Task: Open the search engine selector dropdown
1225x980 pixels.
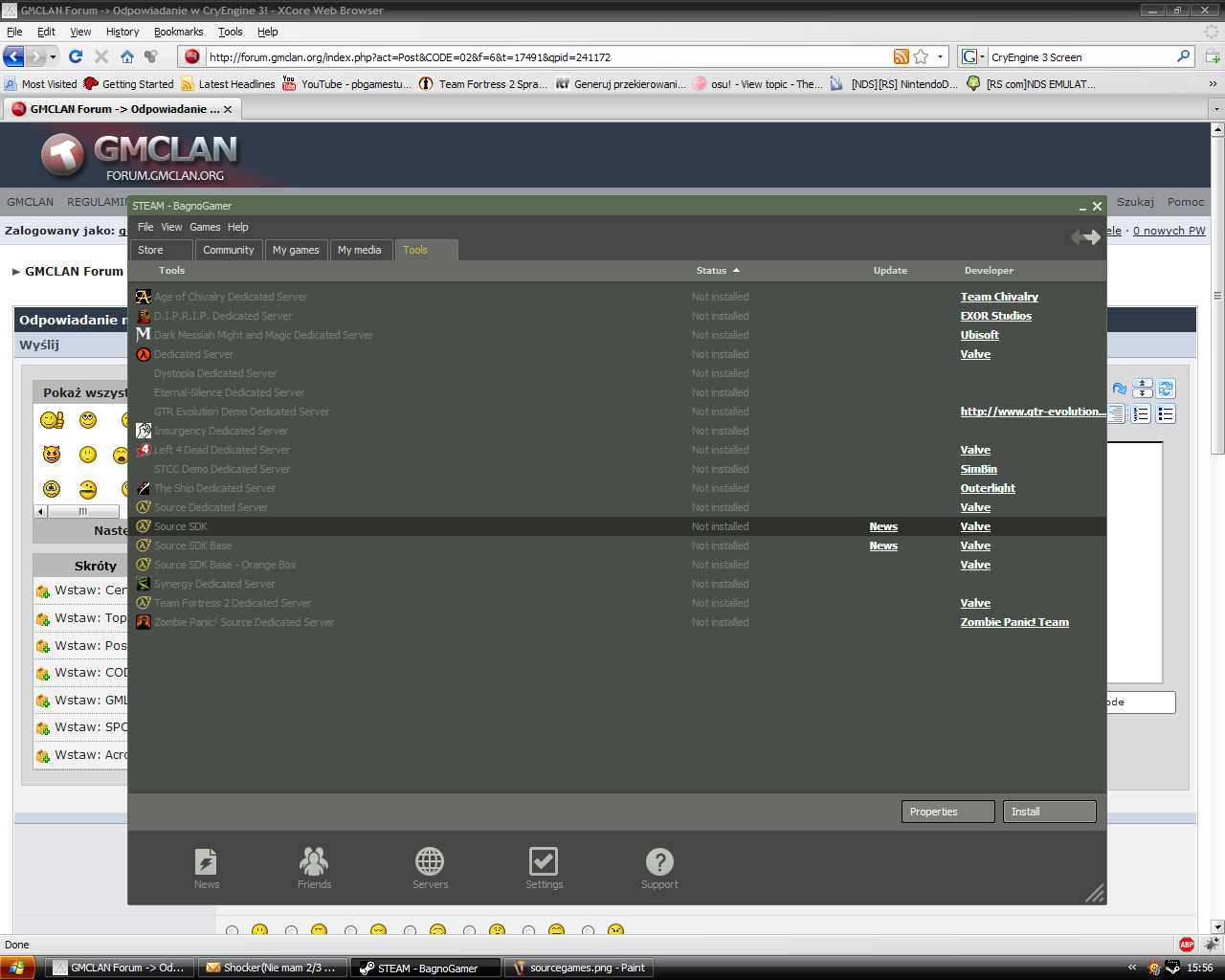Action: [x=973, y=56]
